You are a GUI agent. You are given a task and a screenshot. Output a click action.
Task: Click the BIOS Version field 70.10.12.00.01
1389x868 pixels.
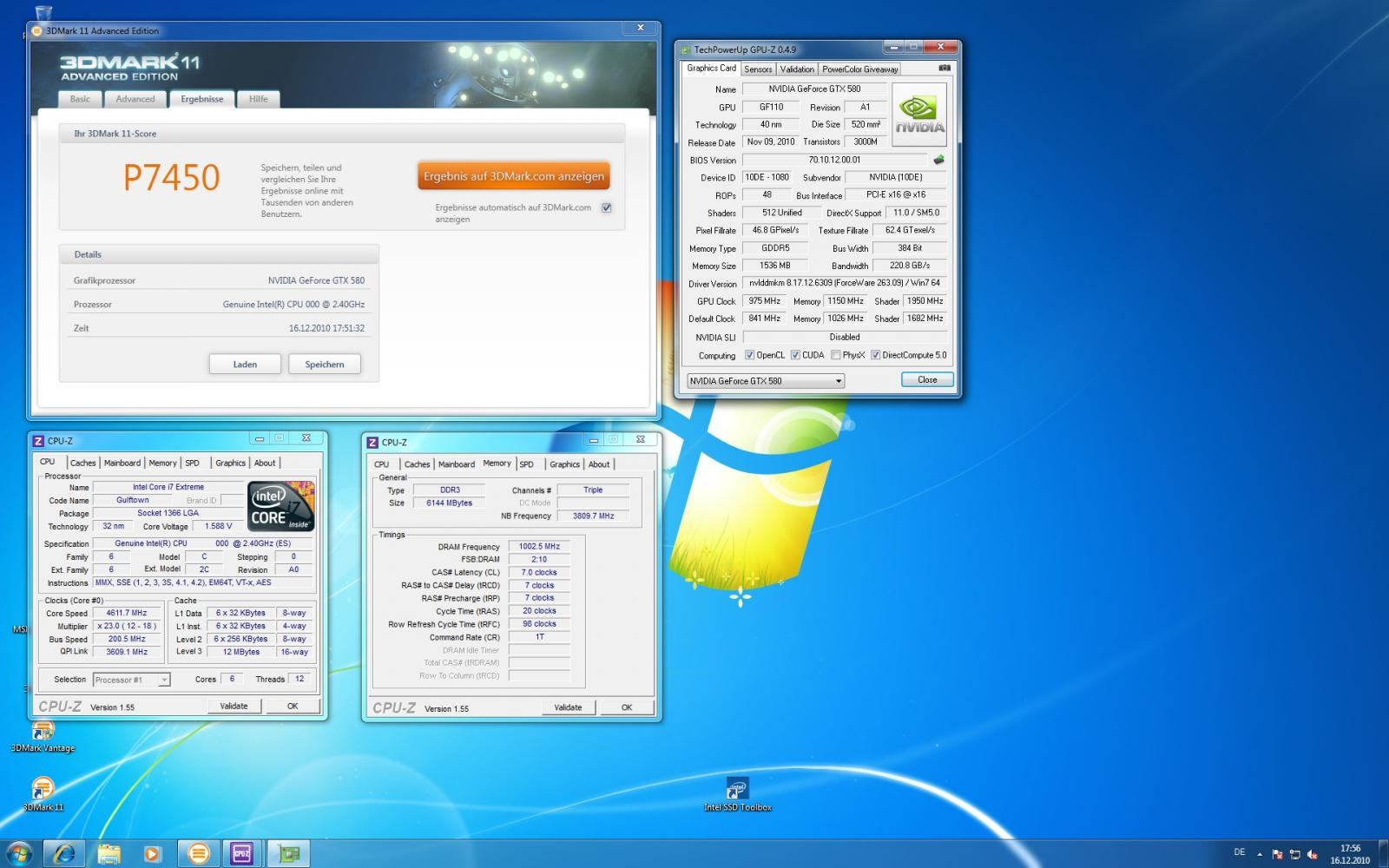click(x=834, y=160)
